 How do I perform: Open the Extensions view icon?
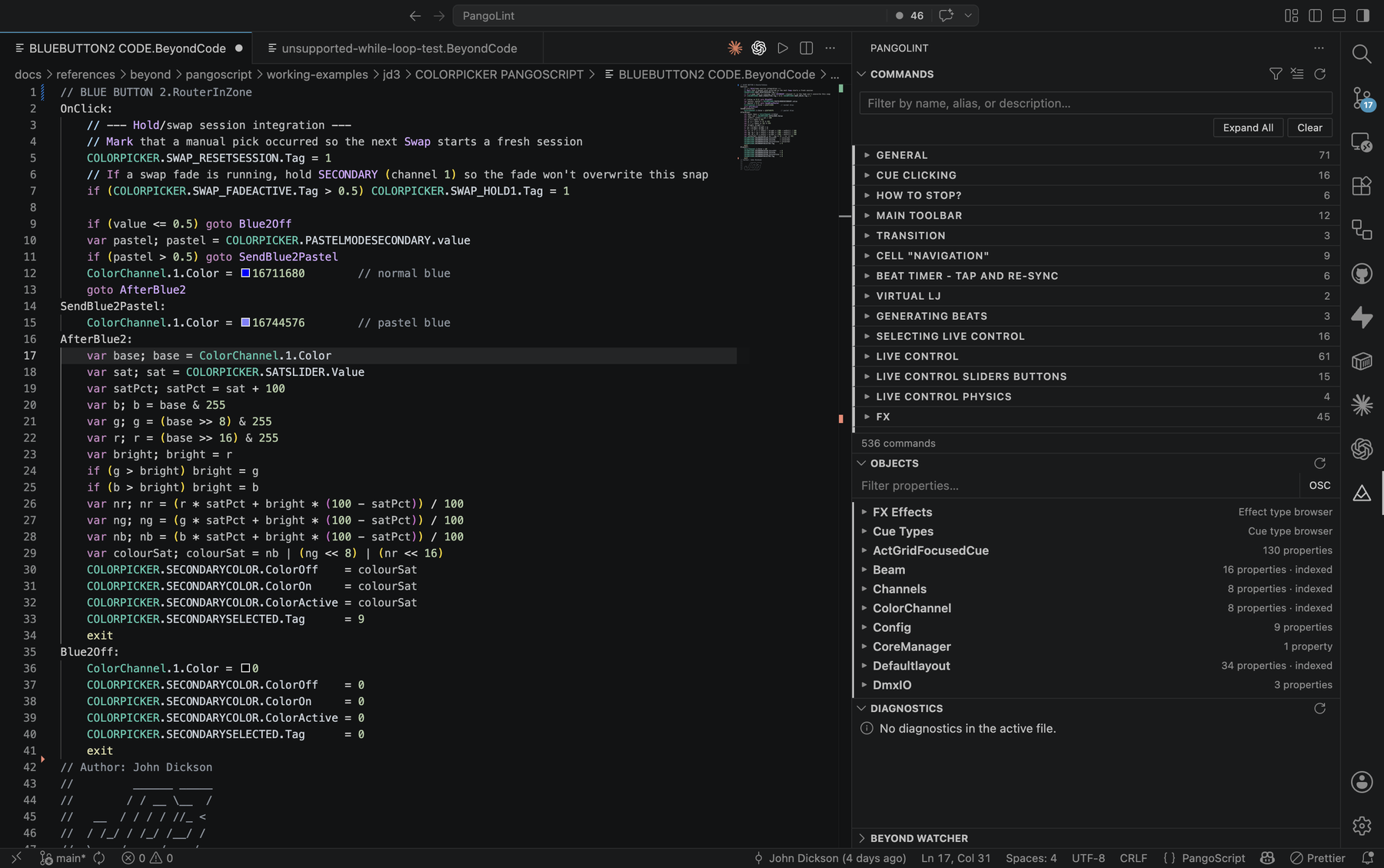[x=1362, y=186]
